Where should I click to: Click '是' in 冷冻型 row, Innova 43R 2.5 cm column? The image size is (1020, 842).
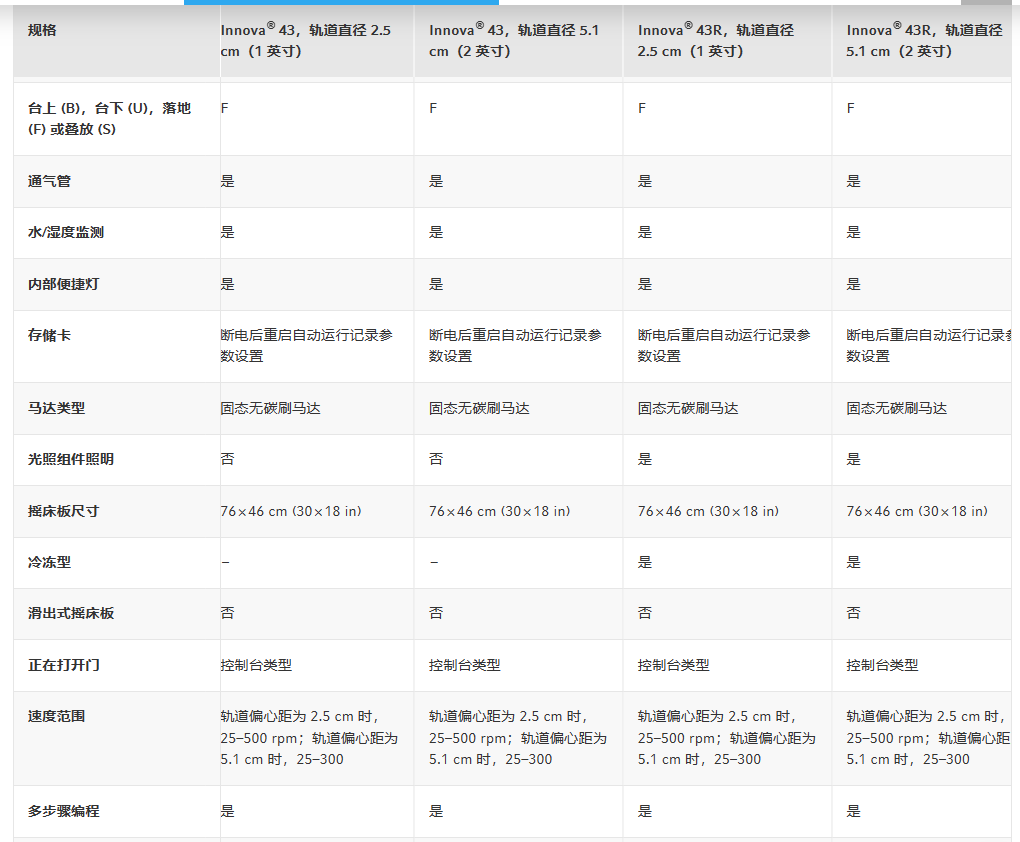pos(645,562)
